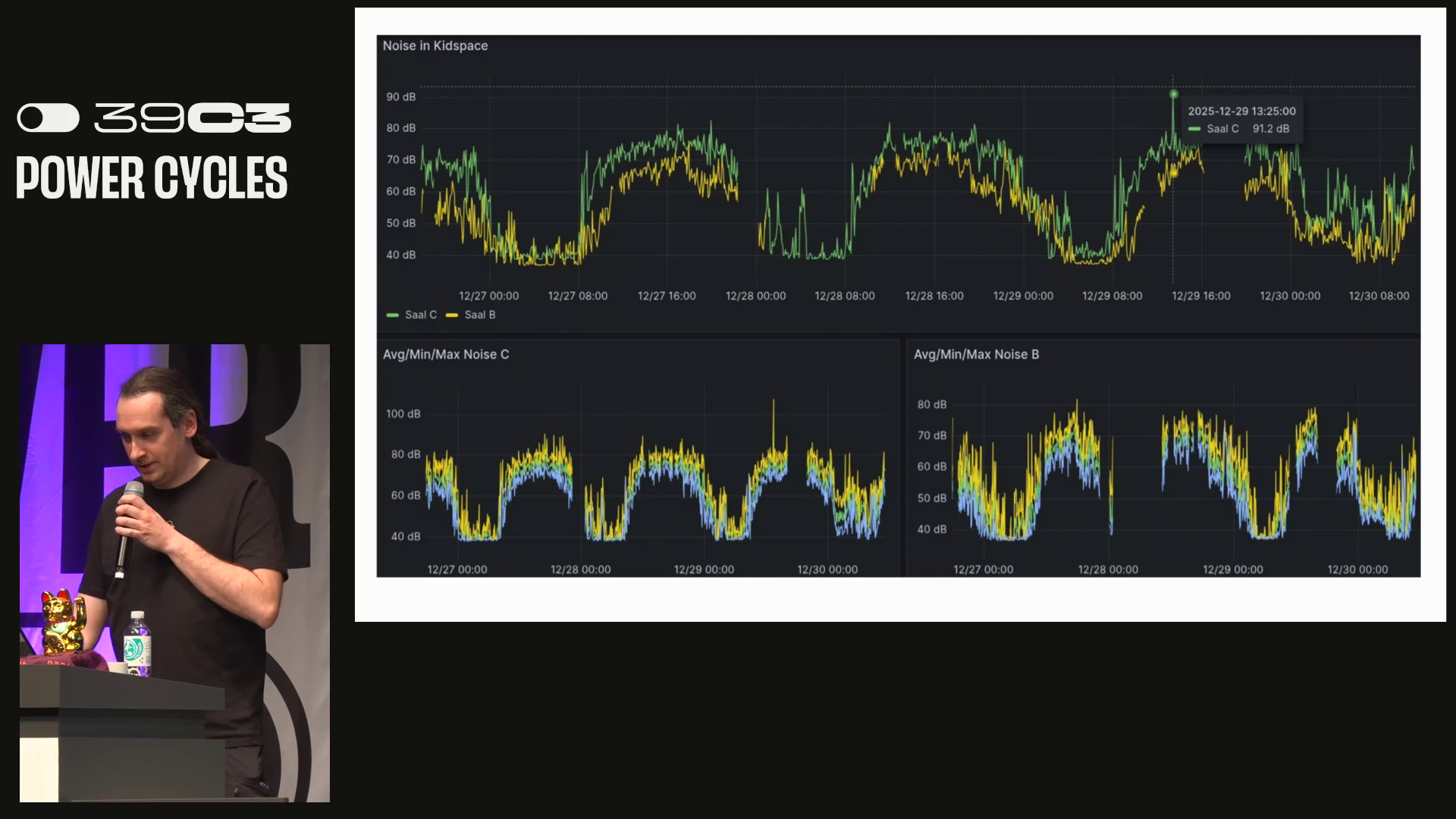Open the Avg/Min/Max Noise B panel menu
The height and width of the screenshot is (819, 1456).
(975, 354)
